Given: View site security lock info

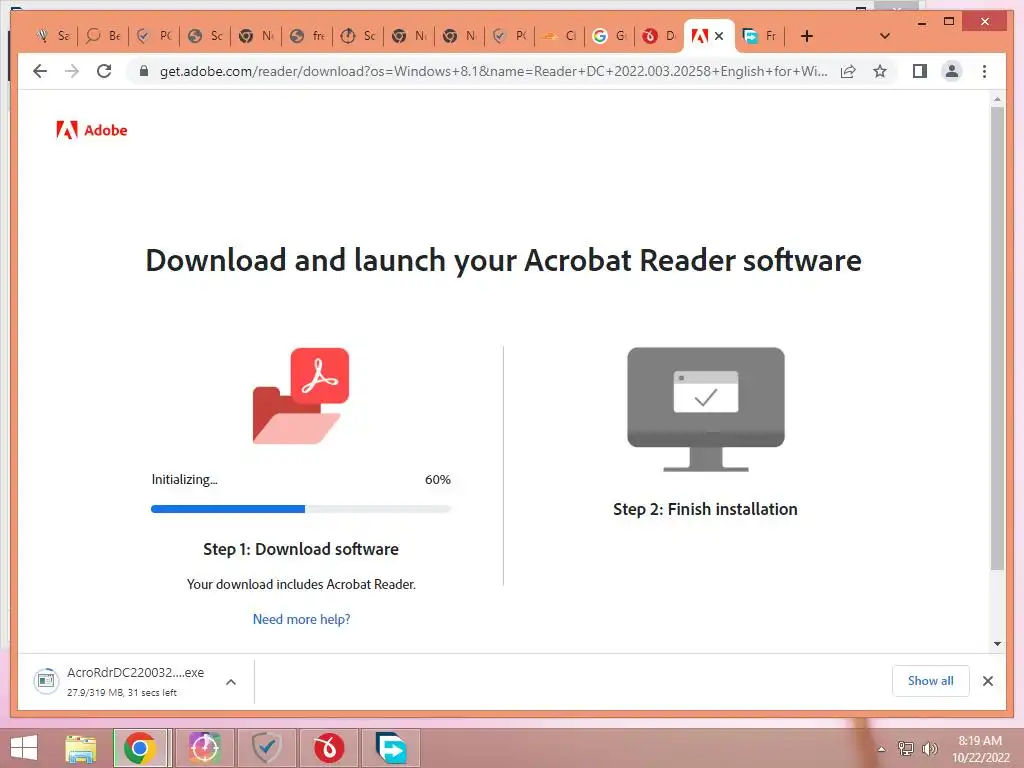Looking at the screenshot, I should coord(144,71).
